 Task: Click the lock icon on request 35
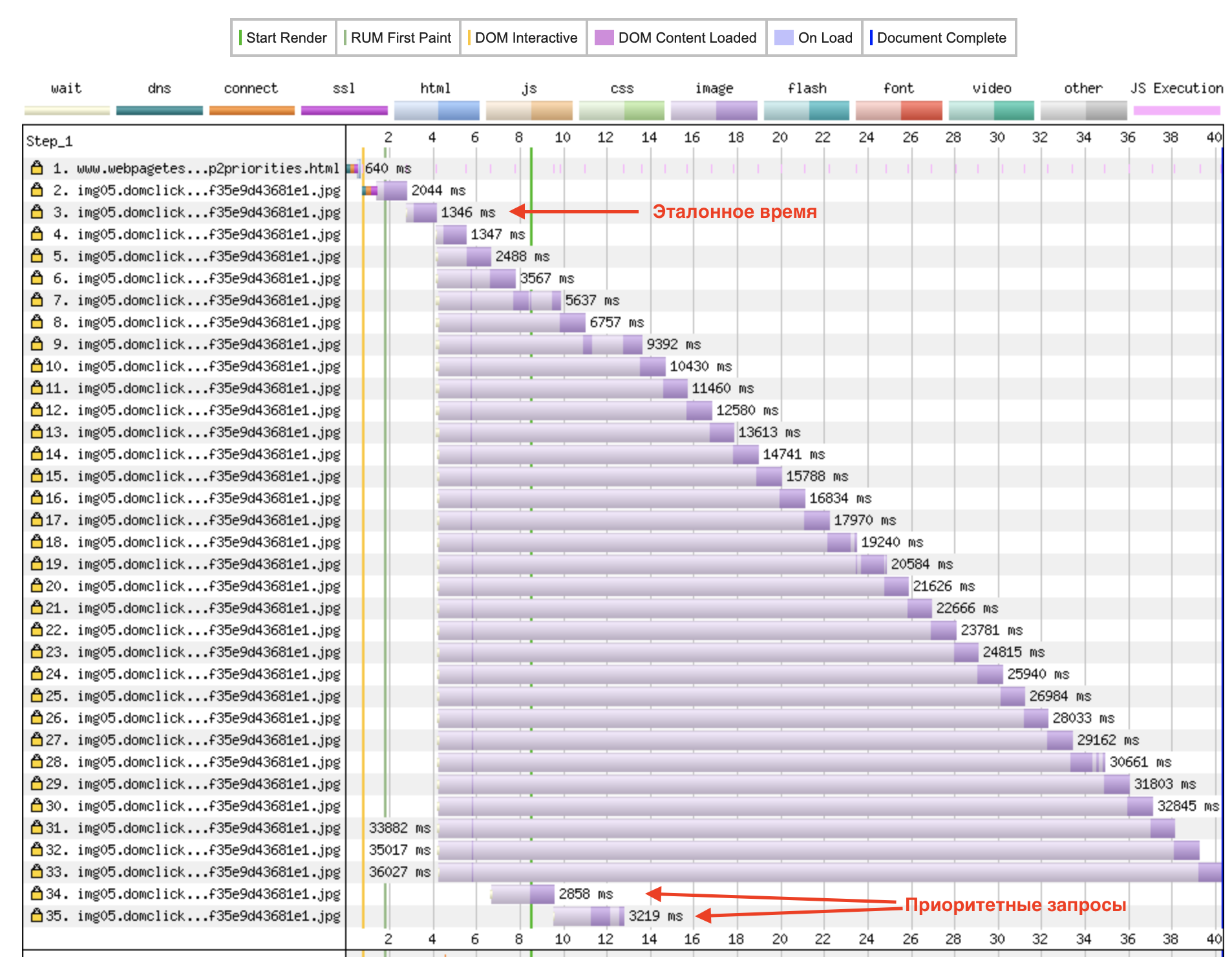click(x=37, y=916)
